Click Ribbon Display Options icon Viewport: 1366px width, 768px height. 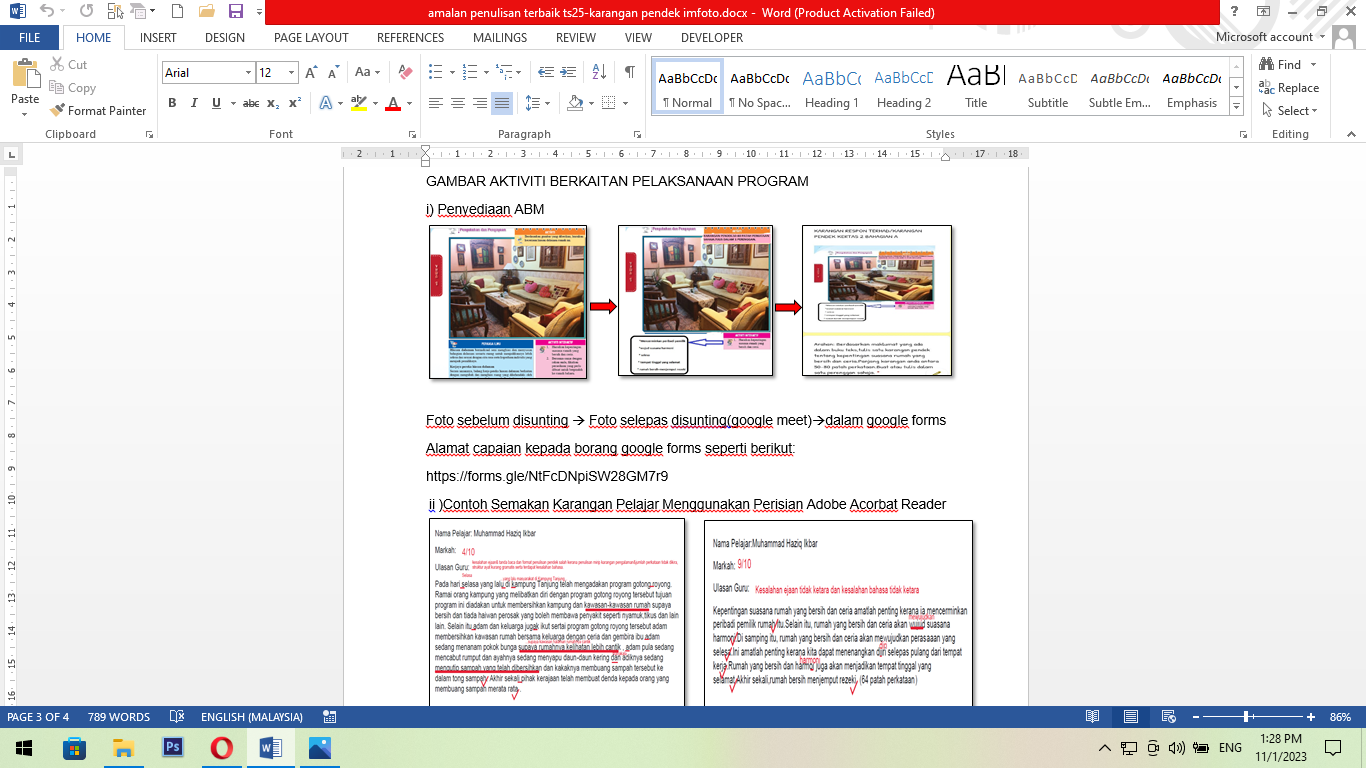pos(1264,12)
